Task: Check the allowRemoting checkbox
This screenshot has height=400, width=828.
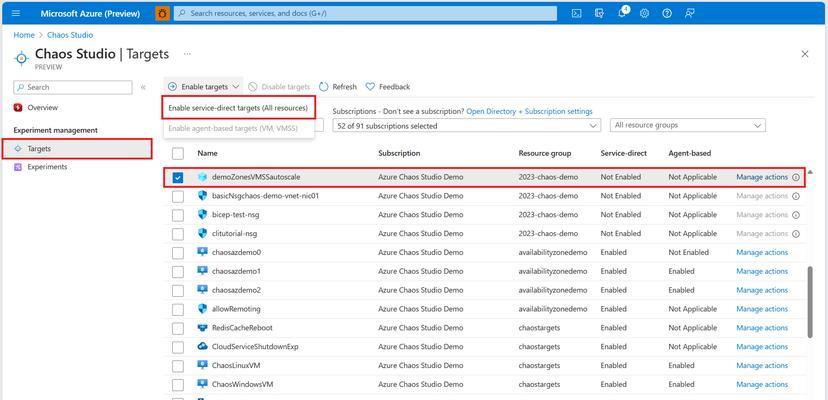Action: [x=178, y=309]
